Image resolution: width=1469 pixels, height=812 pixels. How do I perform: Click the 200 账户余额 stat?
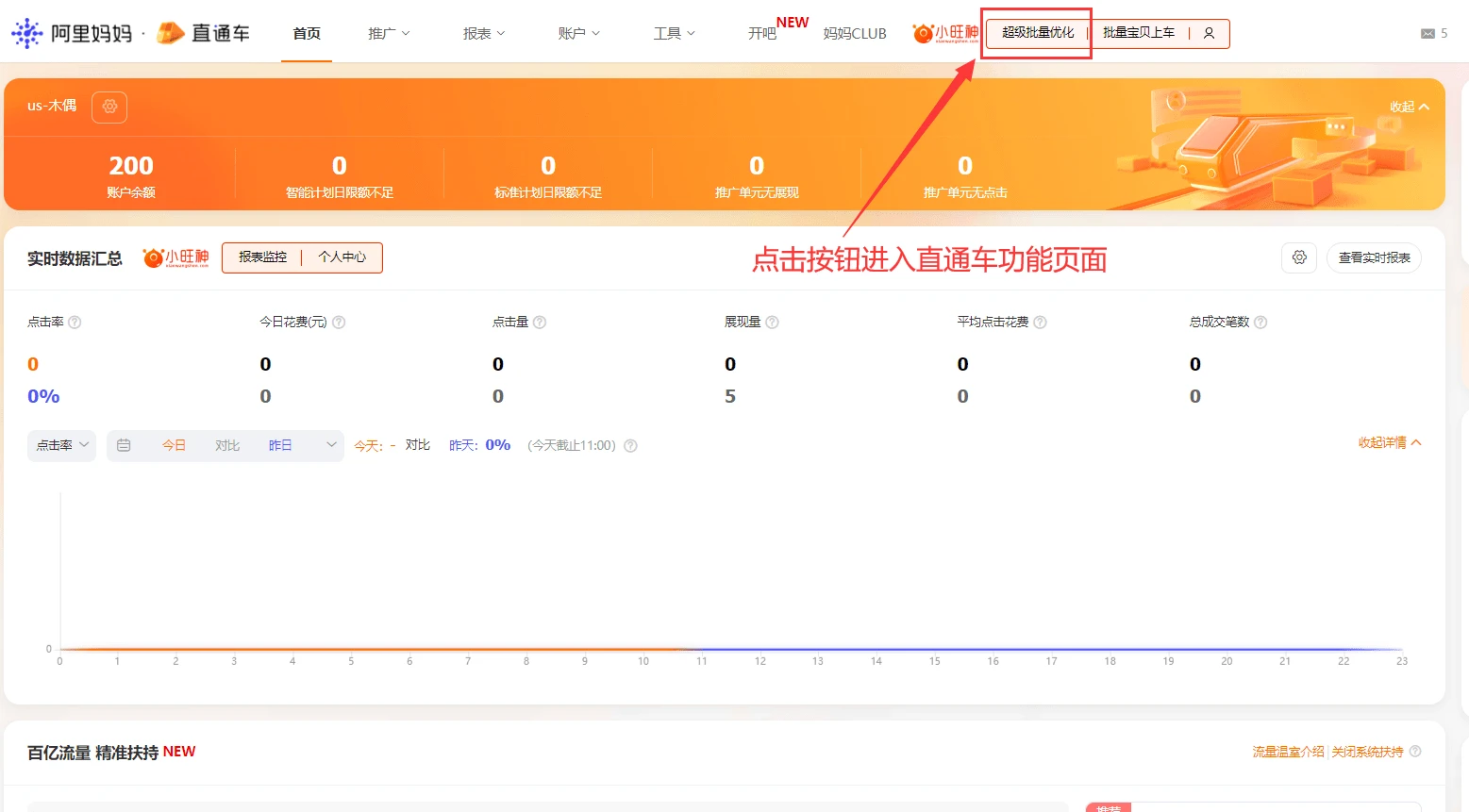[x=131, y=176]
